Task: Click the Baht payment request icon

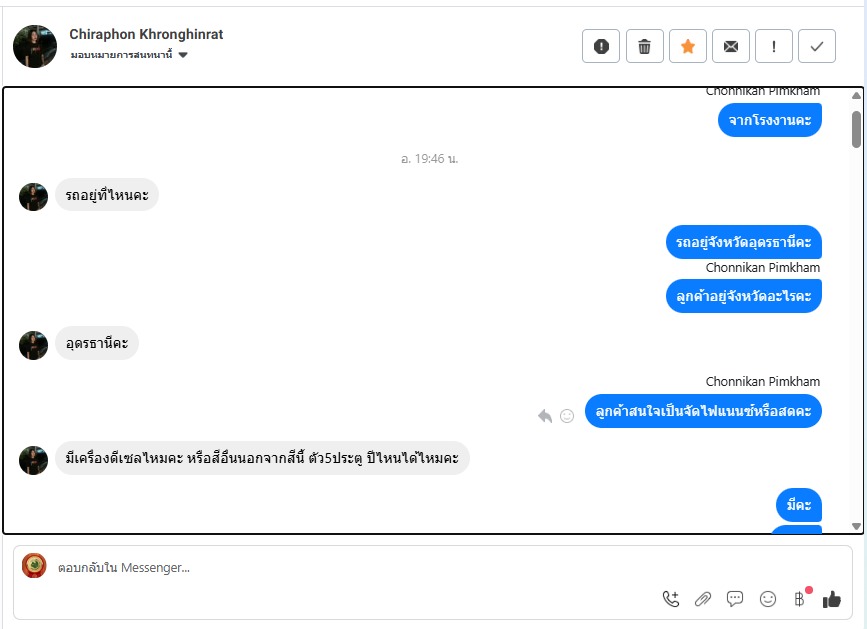Action: click(799, 599)
